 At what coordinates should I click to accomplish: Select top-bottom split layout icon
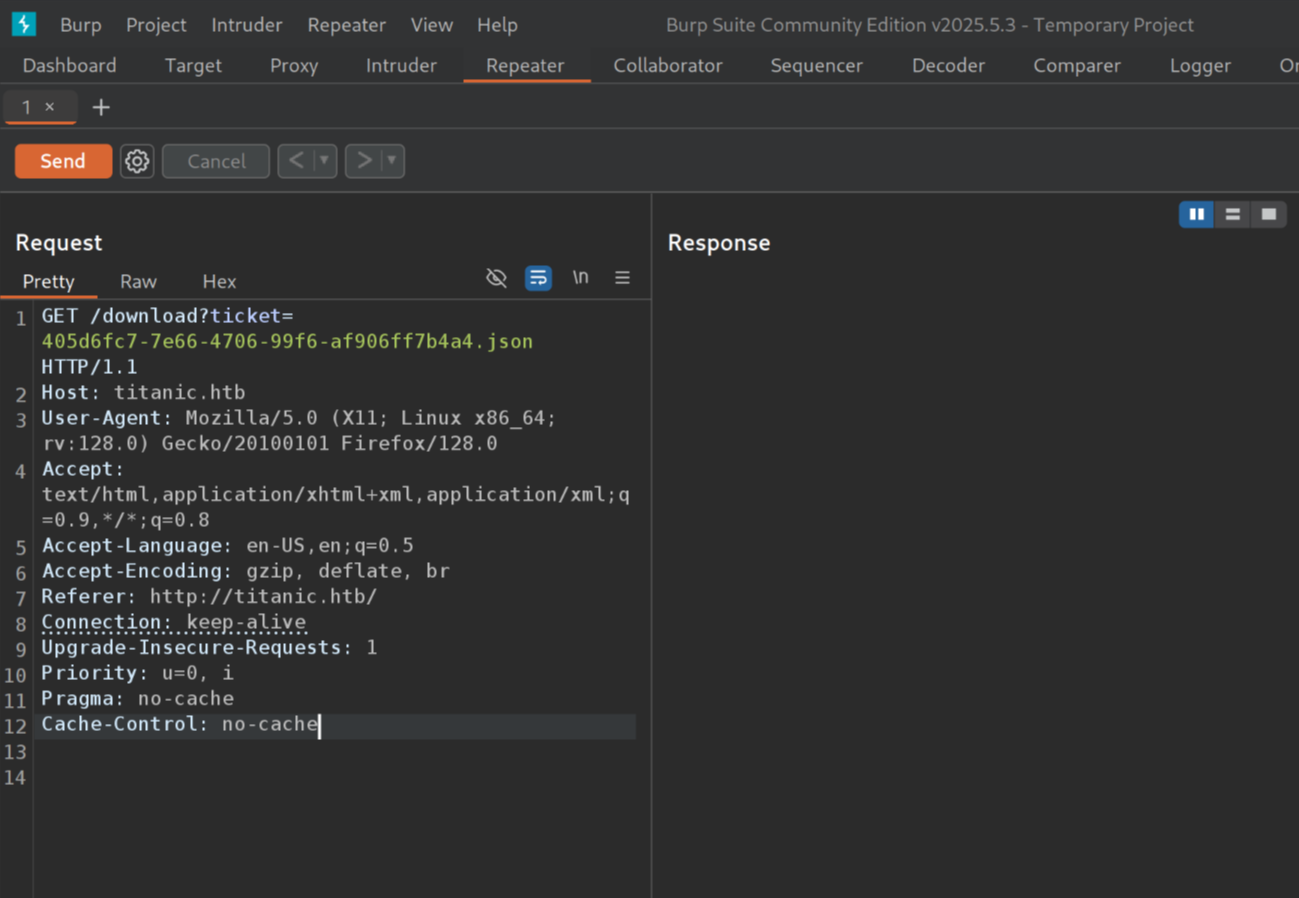coord(1232,214)
